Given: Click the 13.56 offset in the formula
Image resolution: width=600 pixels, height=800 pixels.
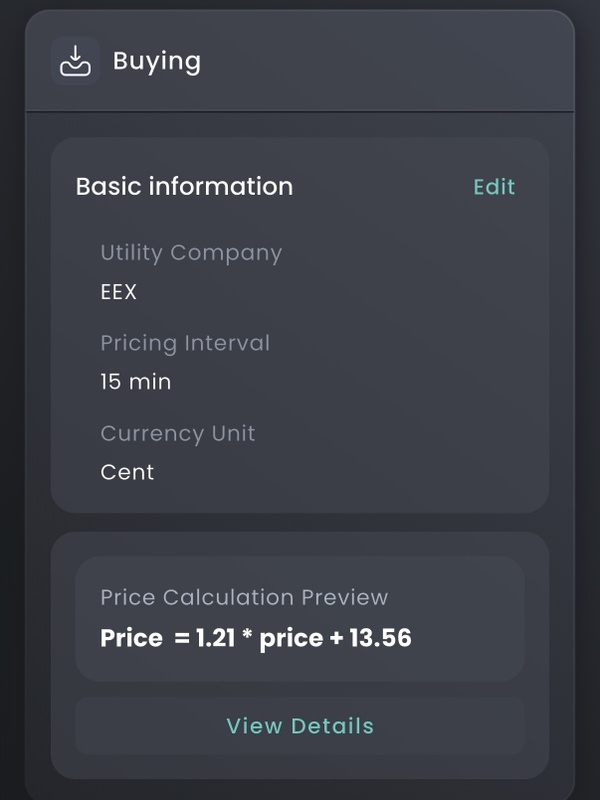Looking at the screenshot, I should [380, 638].
